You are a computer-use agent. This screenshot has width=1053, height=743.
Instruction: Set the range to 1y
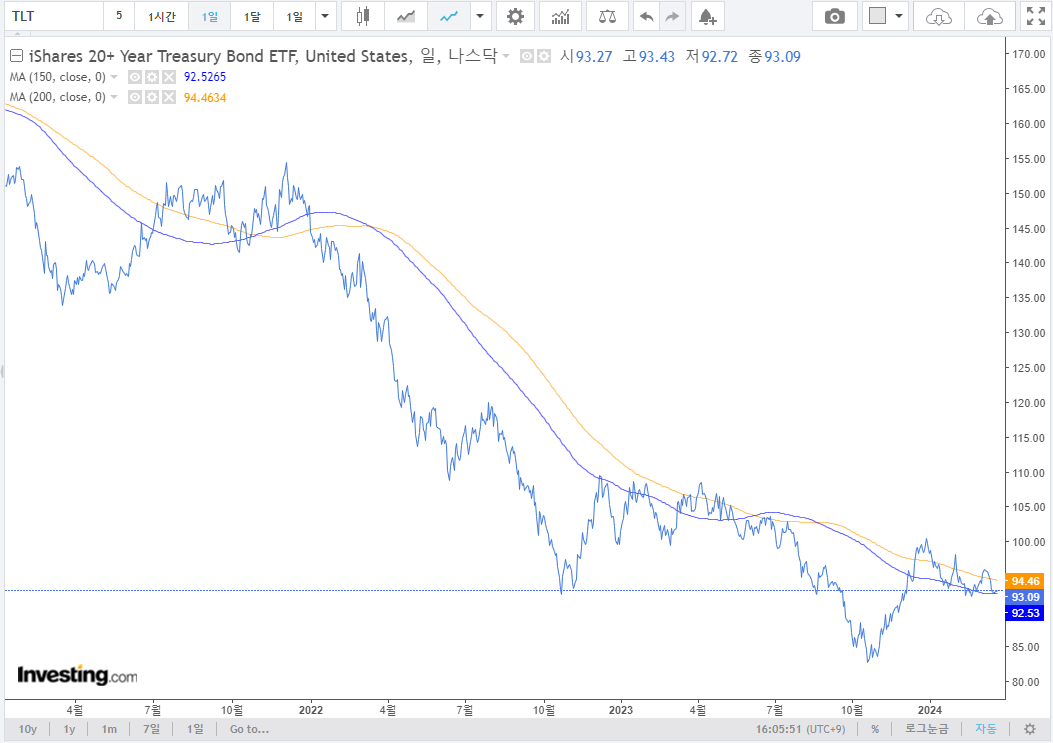tap(69, 729)
